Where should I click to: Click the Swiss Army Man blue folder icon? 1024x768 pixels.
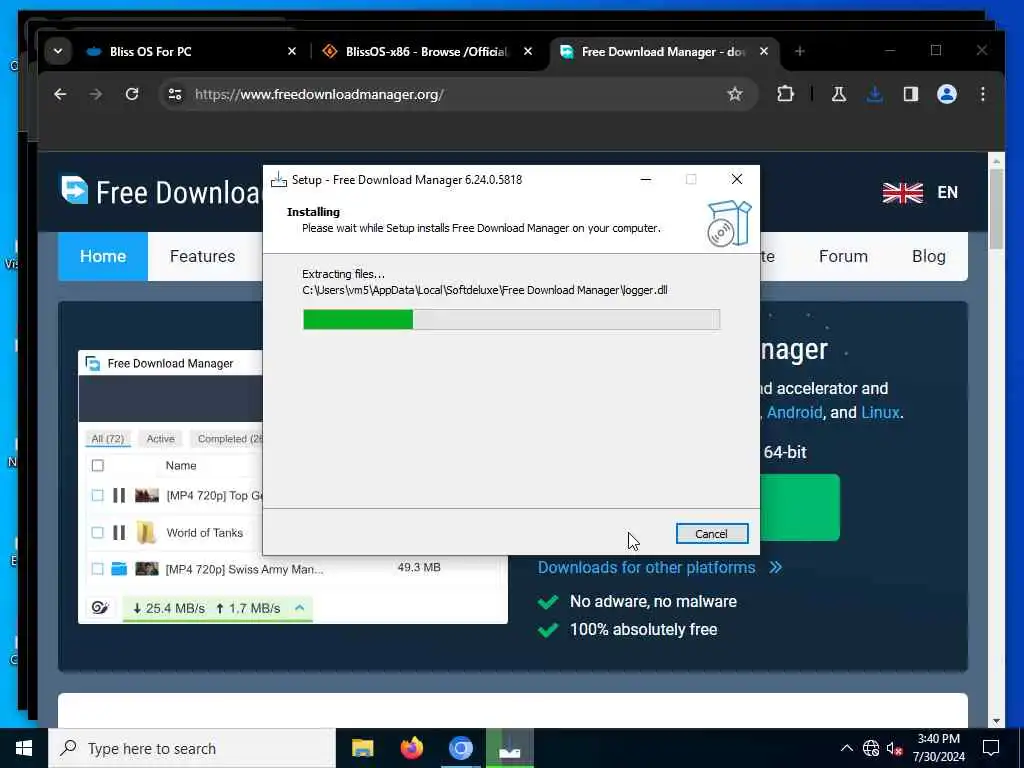point(119,569)
